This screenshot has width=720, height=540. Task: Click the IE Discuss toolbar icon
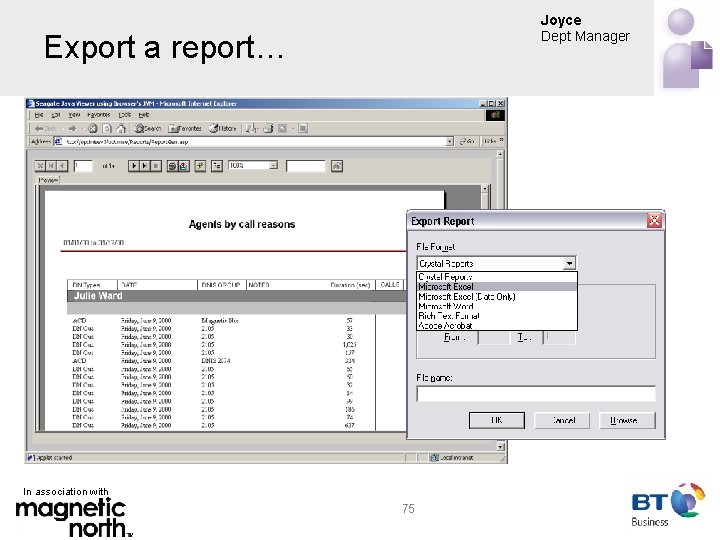303,129
